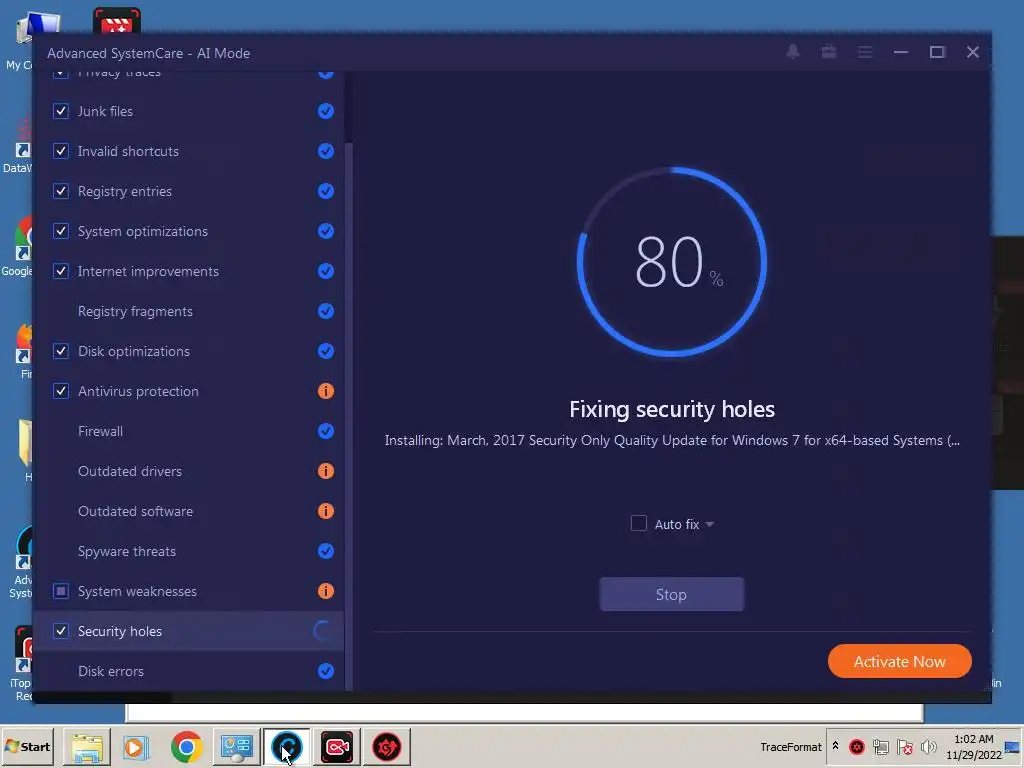Select the Disk errors list item
The height and width of the screenshot is (768, 1024).
(x=189, y=671)
